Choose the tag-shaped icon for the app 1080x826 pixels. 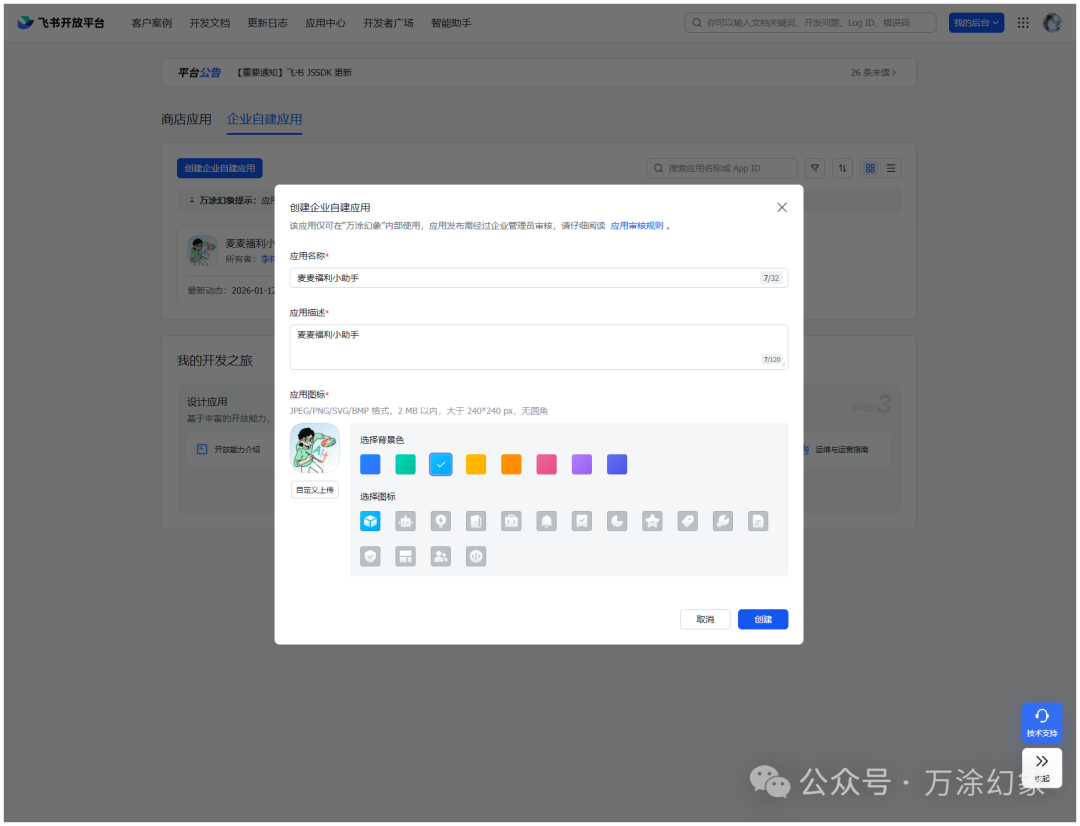pos(687,521)
